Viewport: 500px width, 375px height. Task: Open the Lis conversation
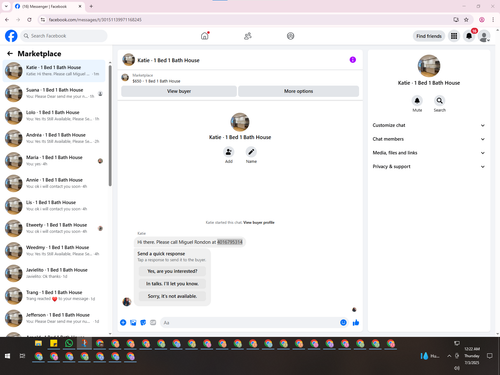(54, 206)
